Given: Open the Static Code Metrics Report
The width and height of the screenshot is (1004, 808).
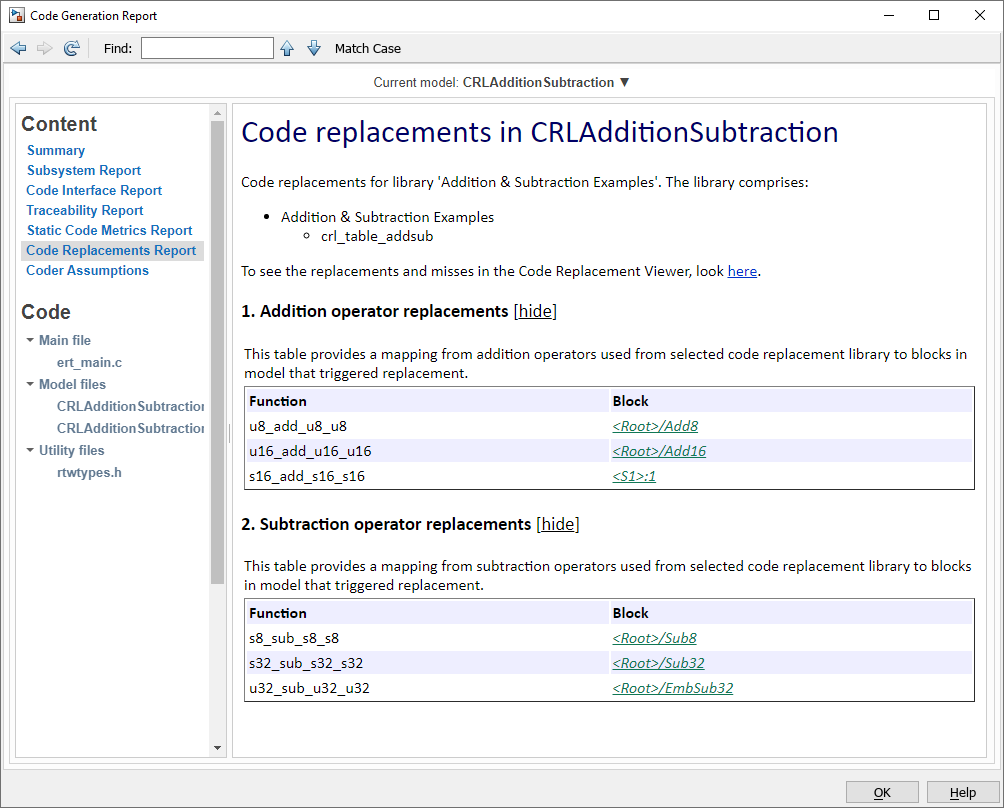Looking at the screenshot, I should [110, 230].
